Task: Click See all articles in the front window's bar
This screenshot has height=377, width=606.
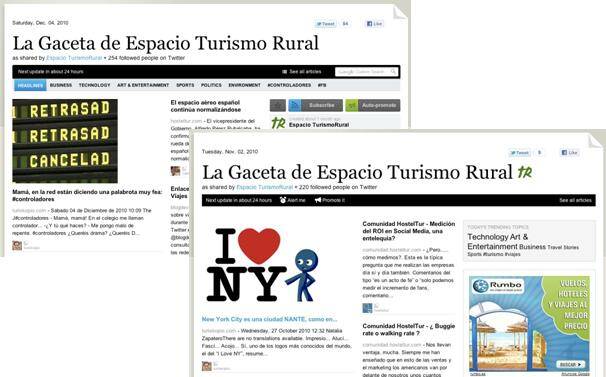Action: point(575,200)
